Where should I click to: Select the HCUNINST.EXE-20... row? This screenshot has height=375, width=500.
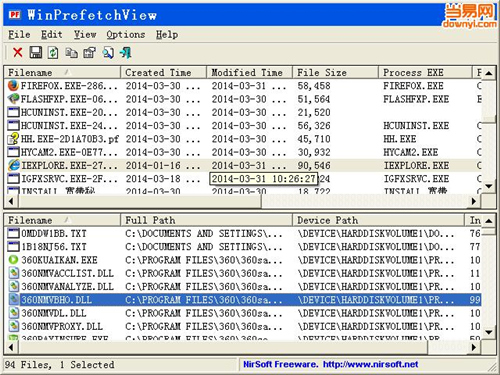[x=243, y=112]
